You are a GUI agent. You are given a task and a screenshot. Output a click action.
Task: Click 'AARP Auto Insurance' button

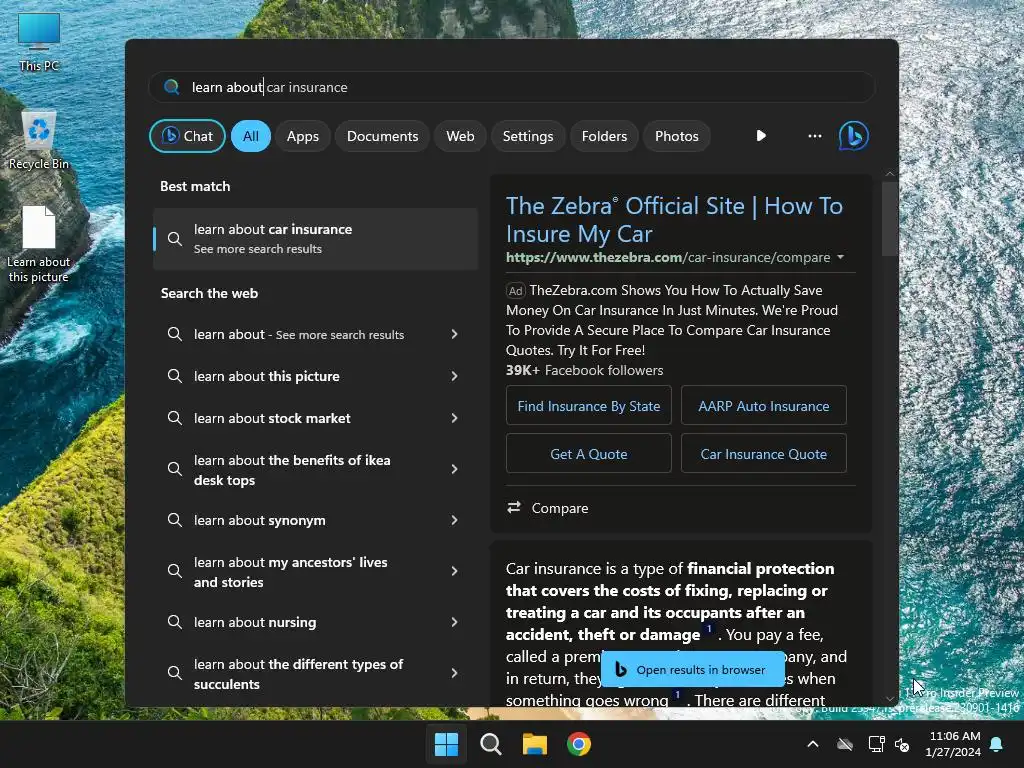point(763,406)
